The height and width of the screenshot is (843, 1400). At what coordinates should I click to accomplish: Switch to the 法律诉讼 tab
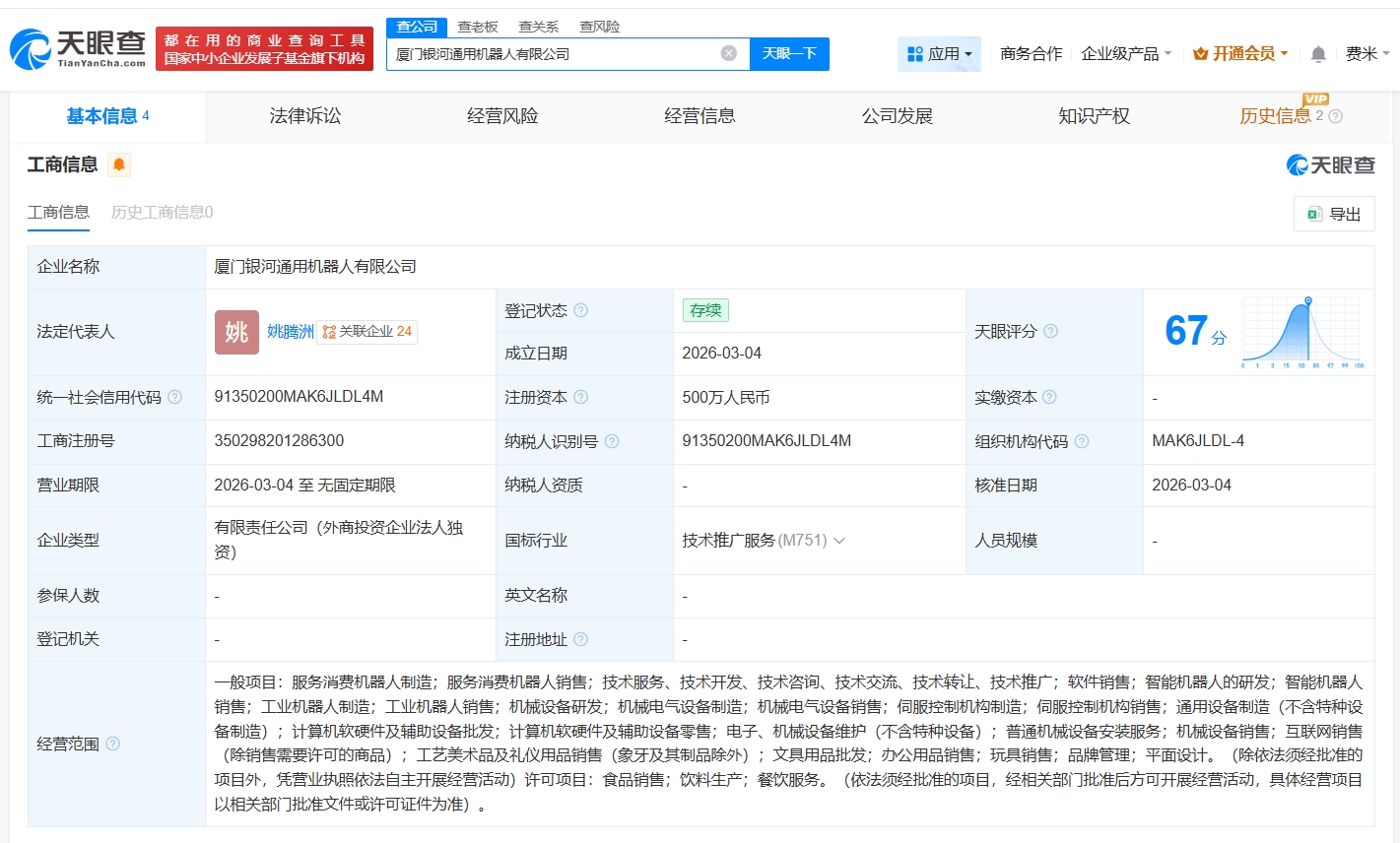pyautogui.click(x=304, y=115)
